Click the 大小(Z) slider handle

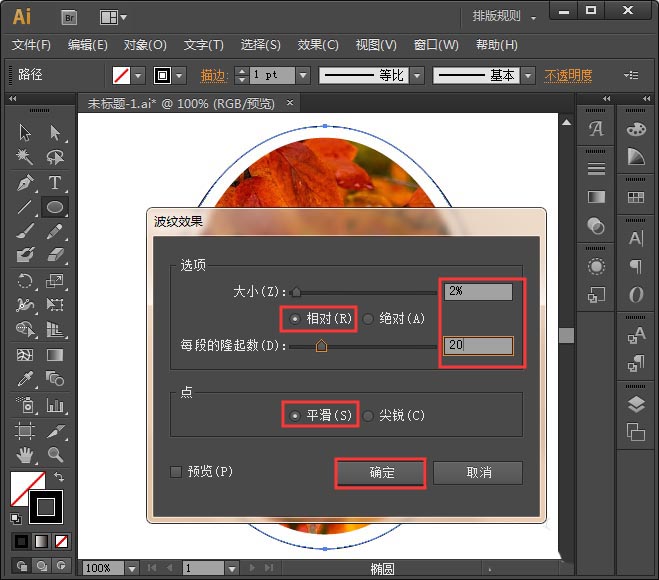(296, 292)
